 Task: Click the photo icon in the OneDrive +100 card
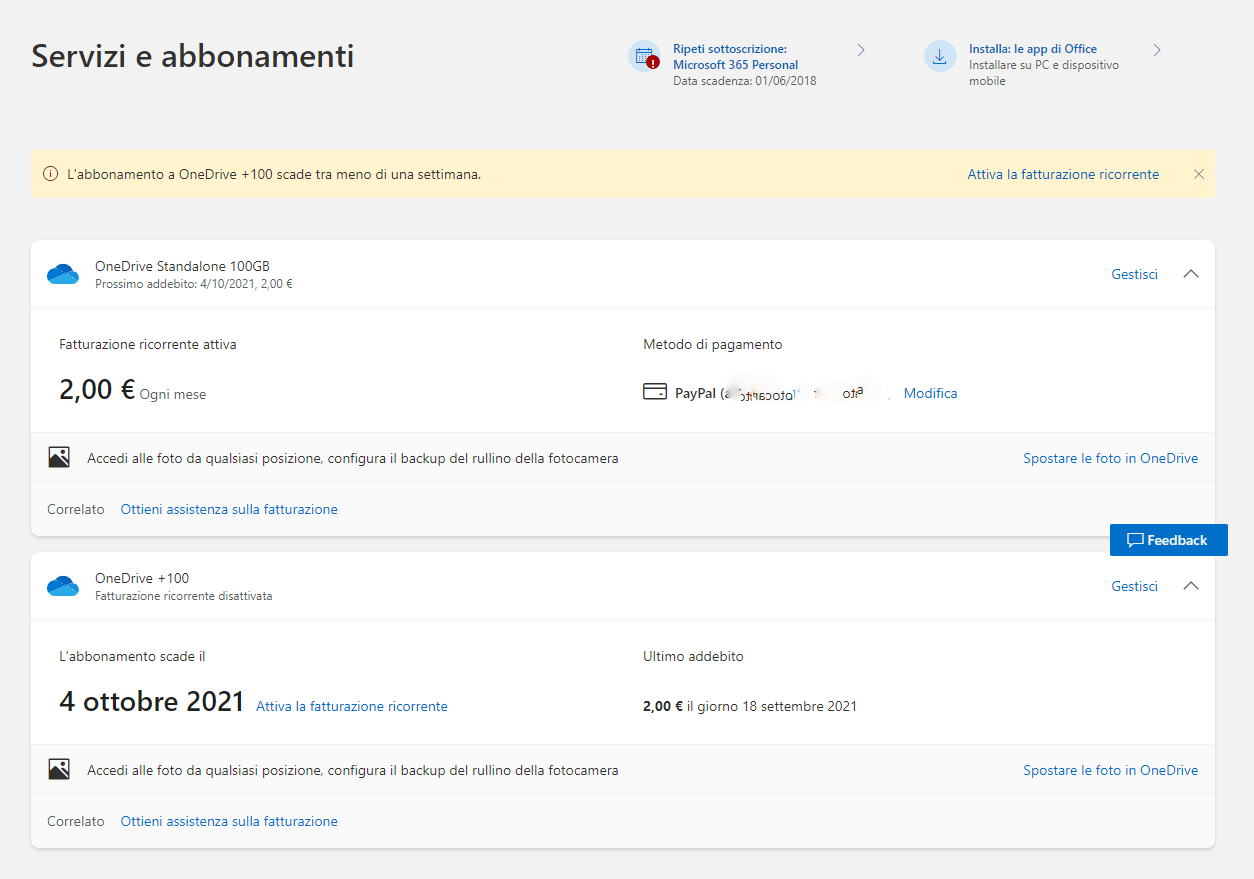click(x=59, y=770)
